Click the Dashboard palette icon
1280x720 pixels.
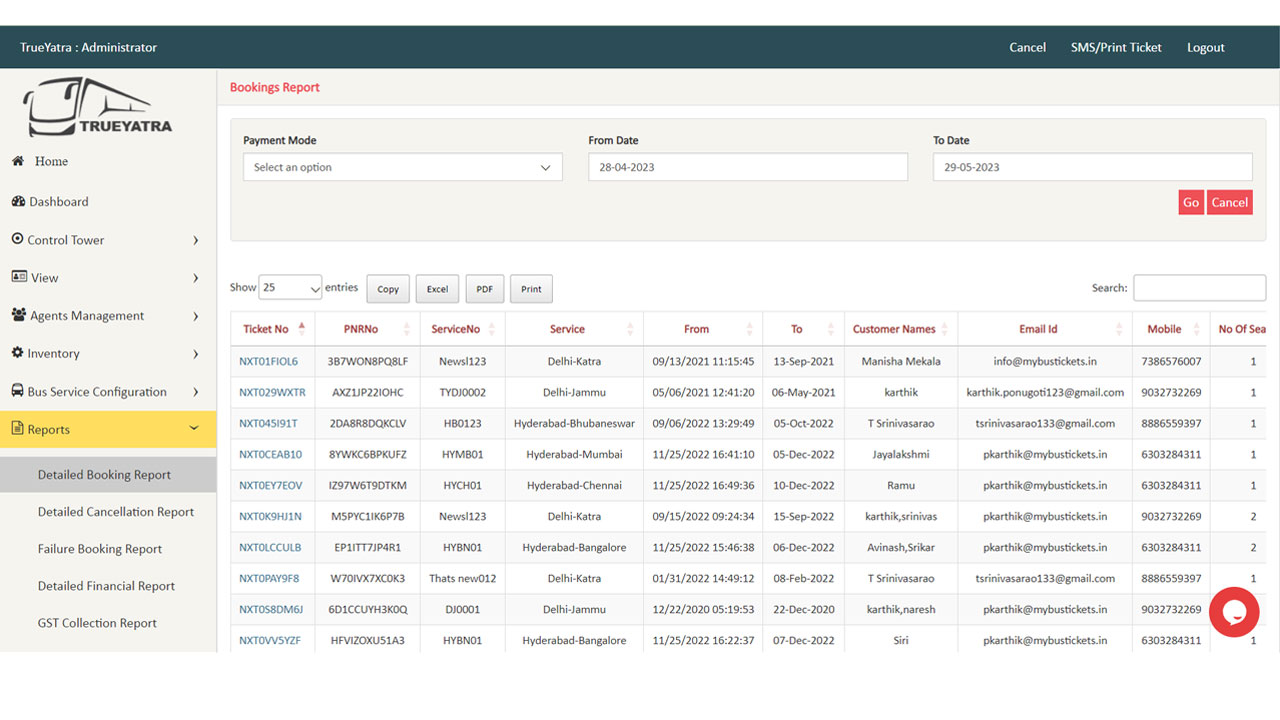[18, 201]
